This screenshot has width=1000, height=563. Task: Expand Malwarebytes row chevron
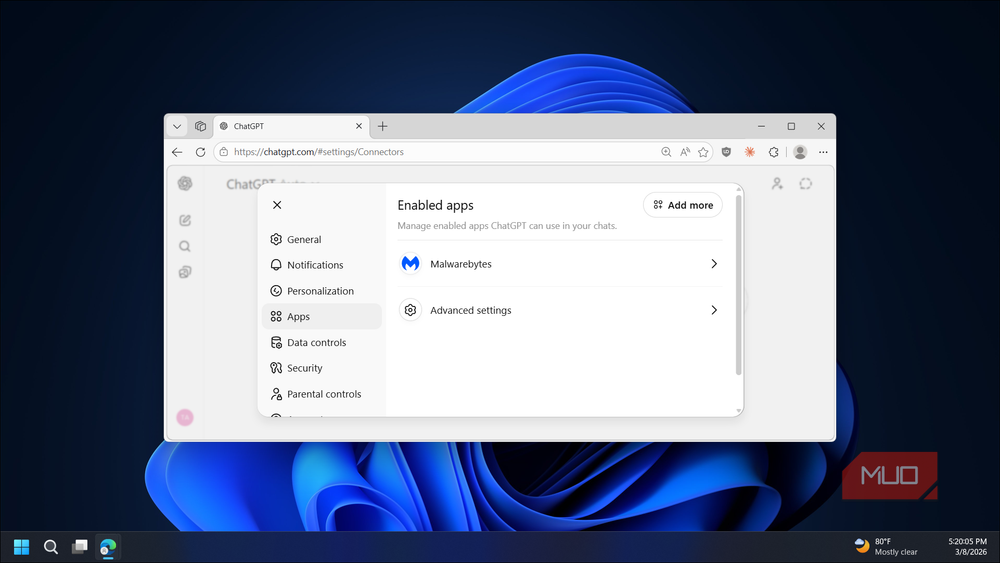click(714, 263)
